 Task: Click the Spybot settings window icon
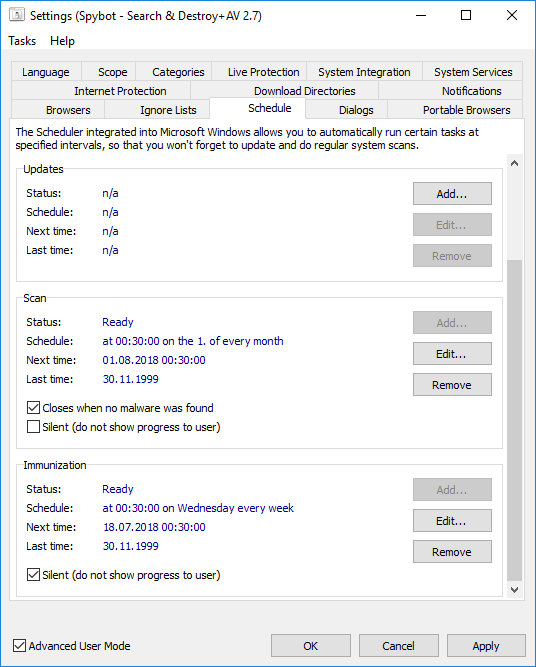17,15
